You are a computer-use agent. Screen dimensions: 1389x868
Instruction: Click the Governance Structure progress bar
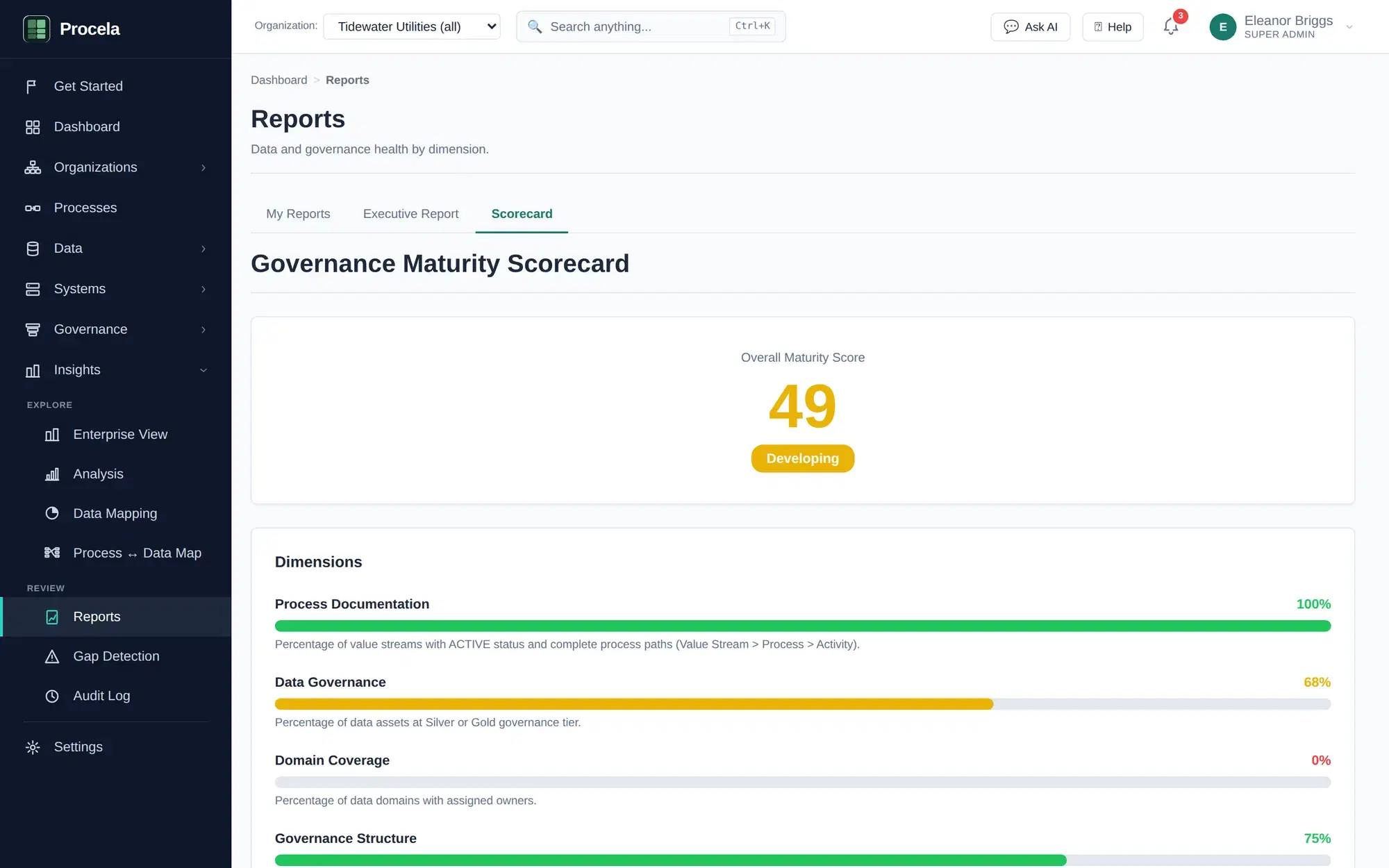pyautogui.click(x=802, y=860)
